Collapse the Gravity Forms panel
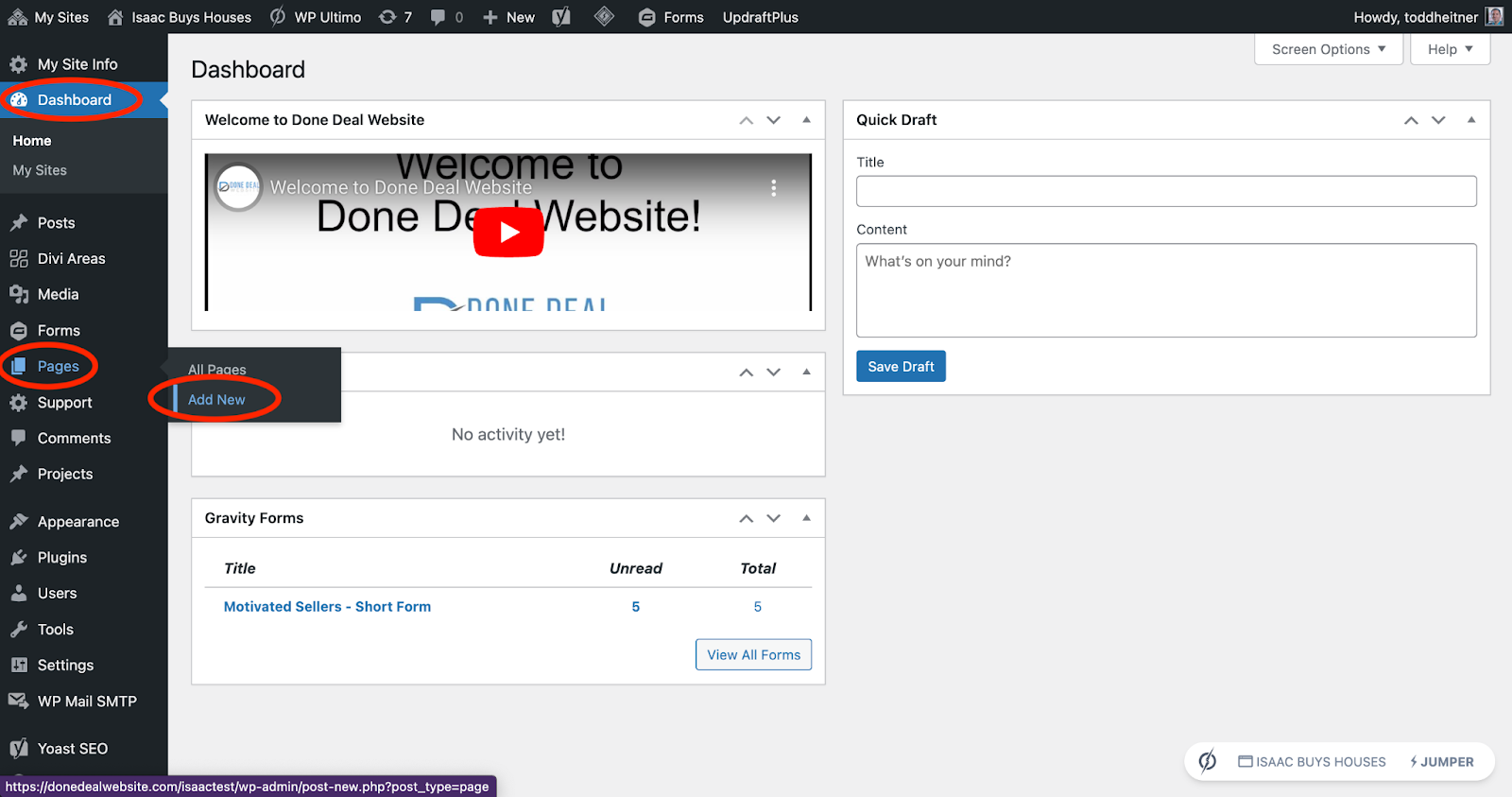The height and width of the screenshot is (797, 1512). pos(806,518)
